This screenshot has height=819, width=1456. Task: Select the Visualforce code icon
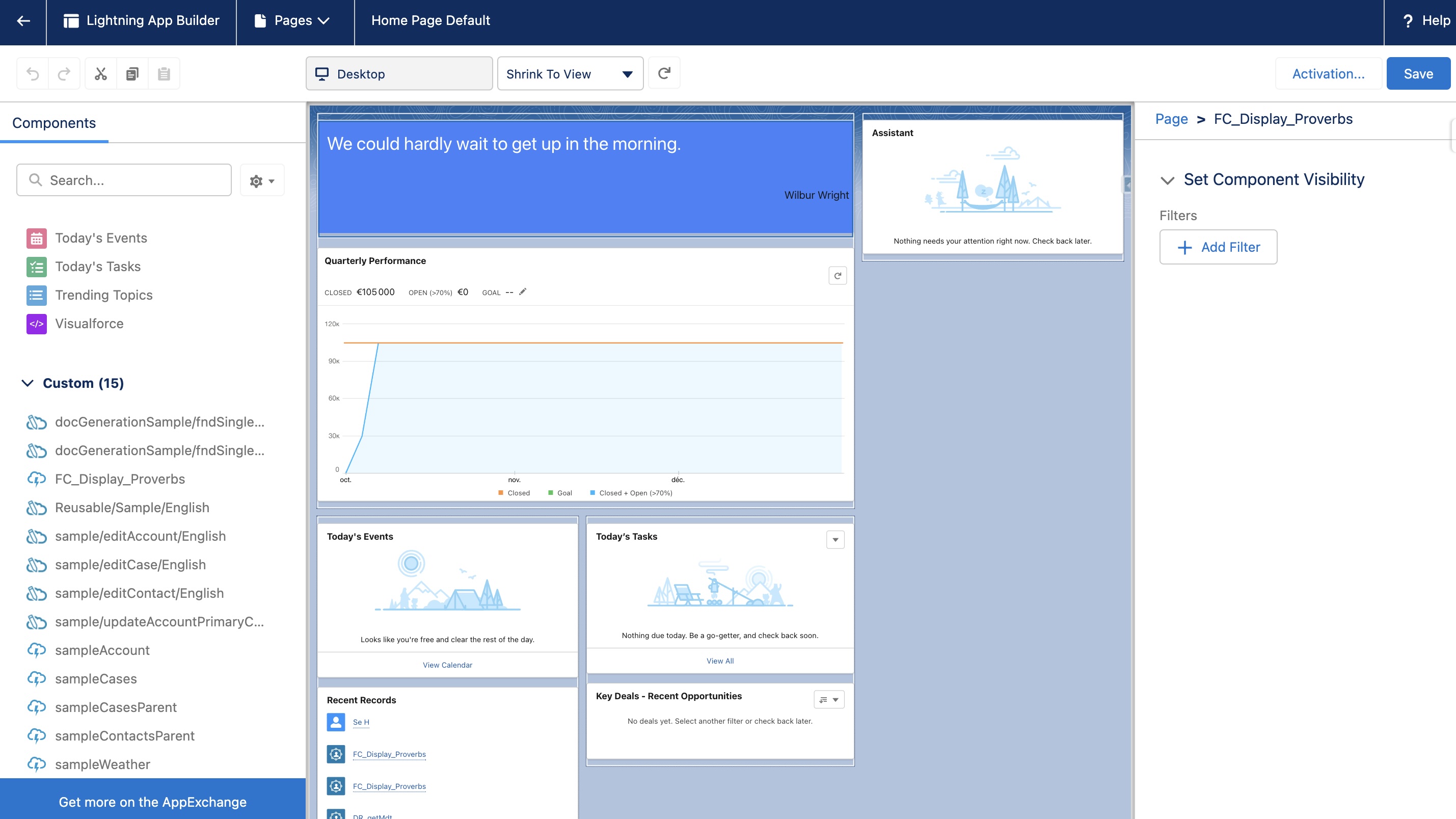pyautogui.click(x=37, y=324)
